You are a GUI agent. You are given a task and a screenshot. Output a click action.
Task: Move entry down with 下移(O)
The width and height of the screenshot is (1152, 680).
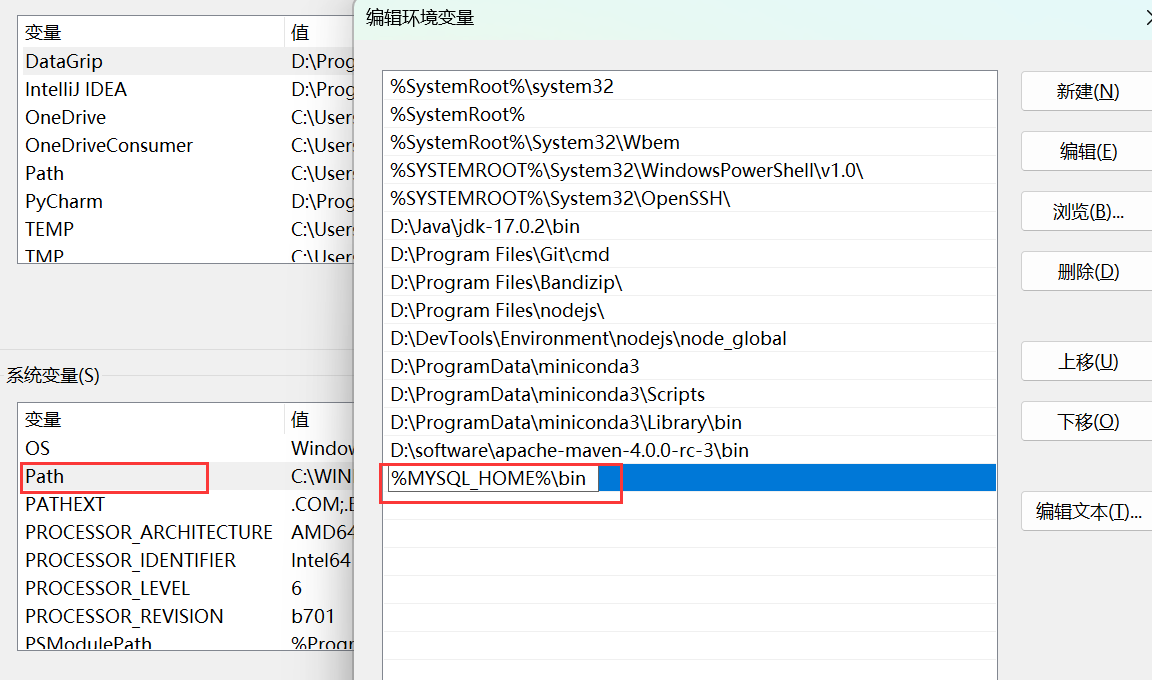(1087, 422)
